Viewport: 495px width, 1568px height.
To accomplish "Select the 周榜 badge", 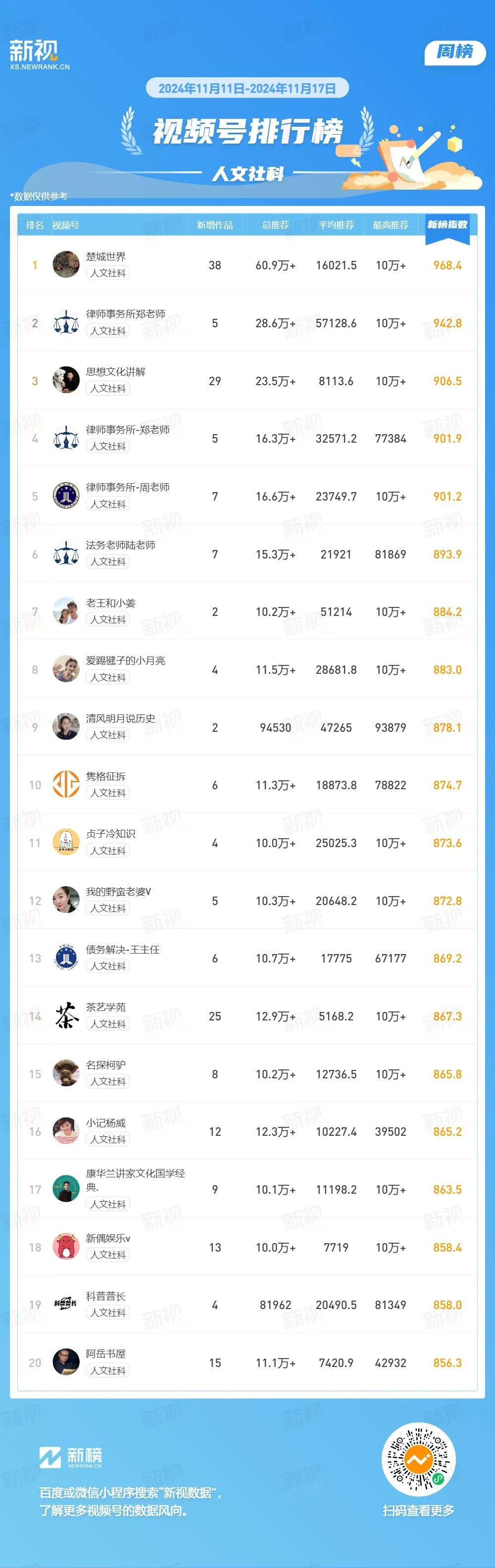I will pos(455,52).
